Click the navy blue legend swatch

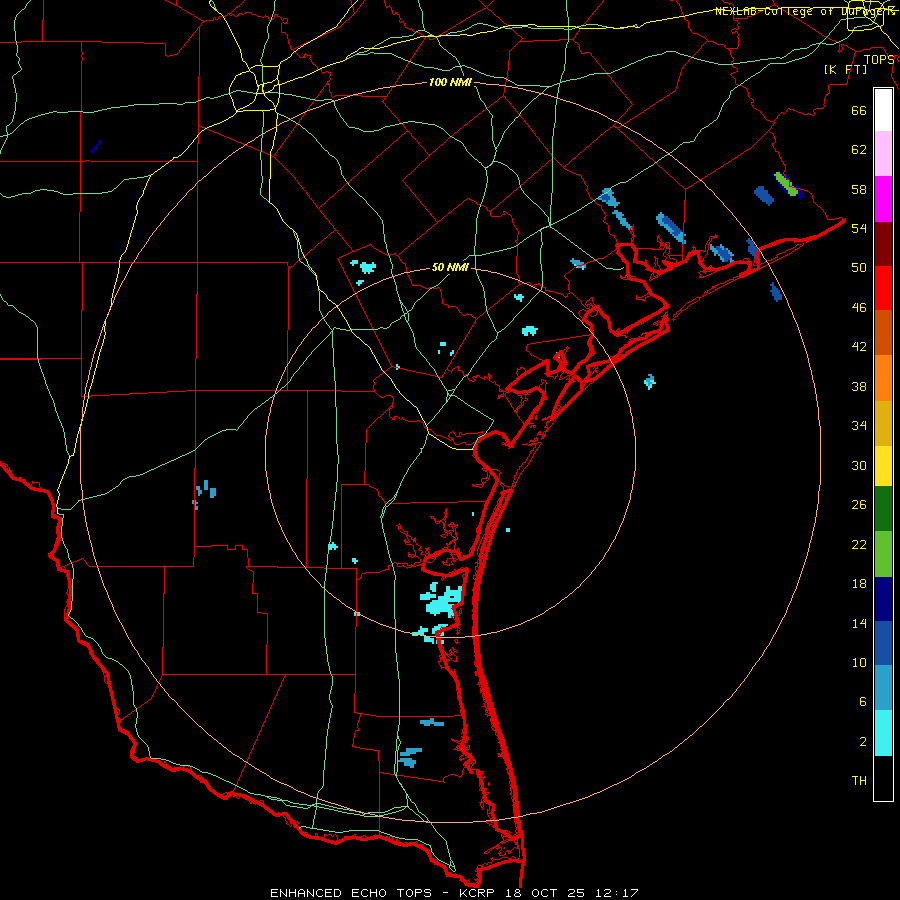[x=883, y=599]
